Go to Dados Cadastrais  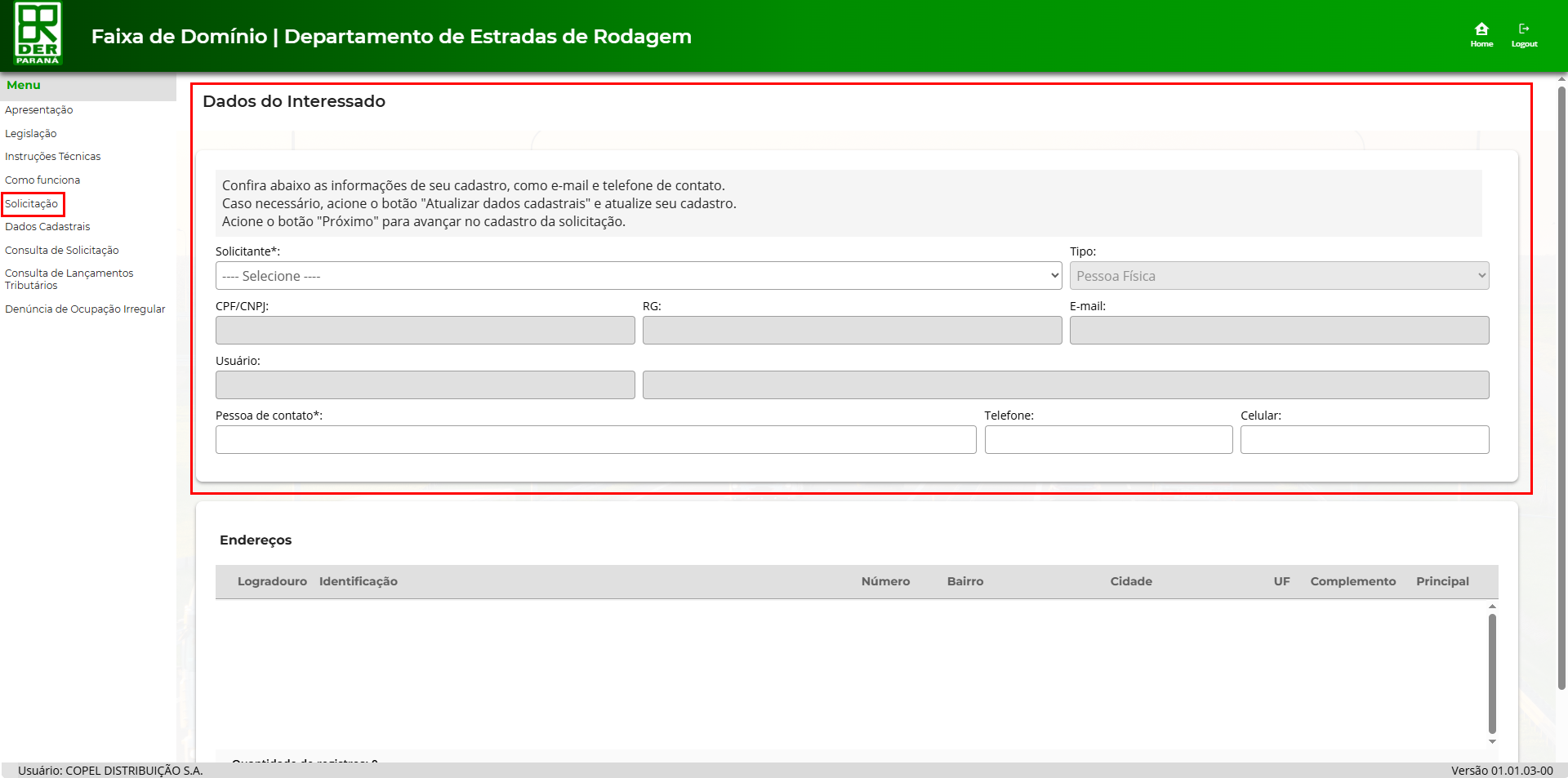pos(47,227)
